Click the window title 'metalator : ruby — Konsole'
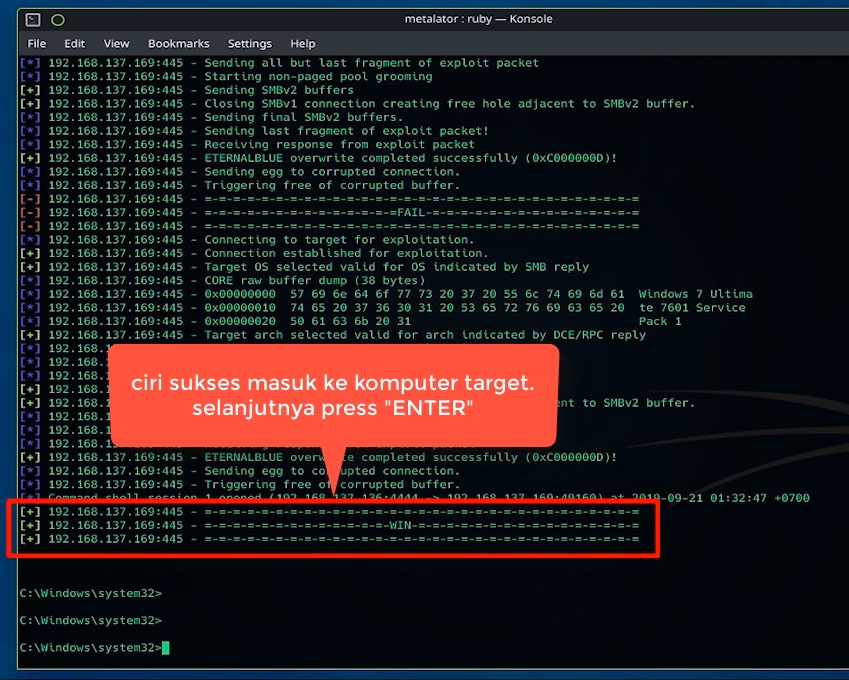Image resolution: width=849 pixels, height=680 pixels. point(479,19)
